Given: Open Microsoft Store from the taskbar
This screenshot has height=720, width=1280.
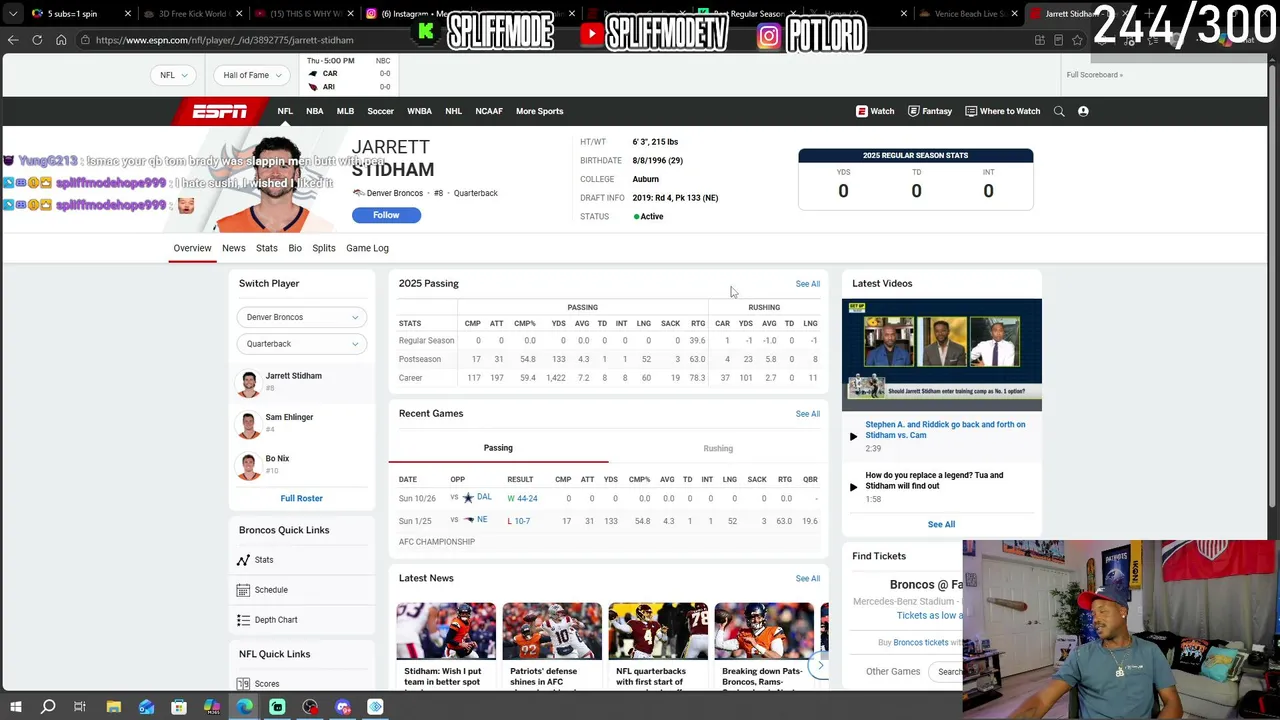Looking at the screenshot, I should click(179, 707).
